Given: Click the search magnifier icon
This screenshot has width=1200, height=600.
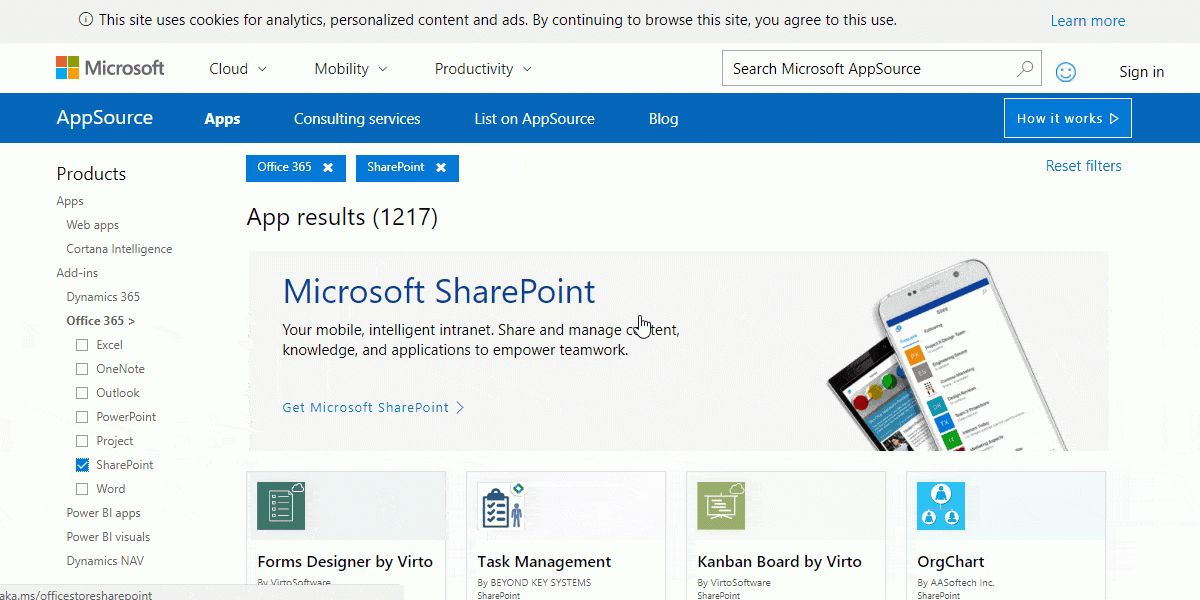Looking at the screenshot, I should [x=1025, y=68].
